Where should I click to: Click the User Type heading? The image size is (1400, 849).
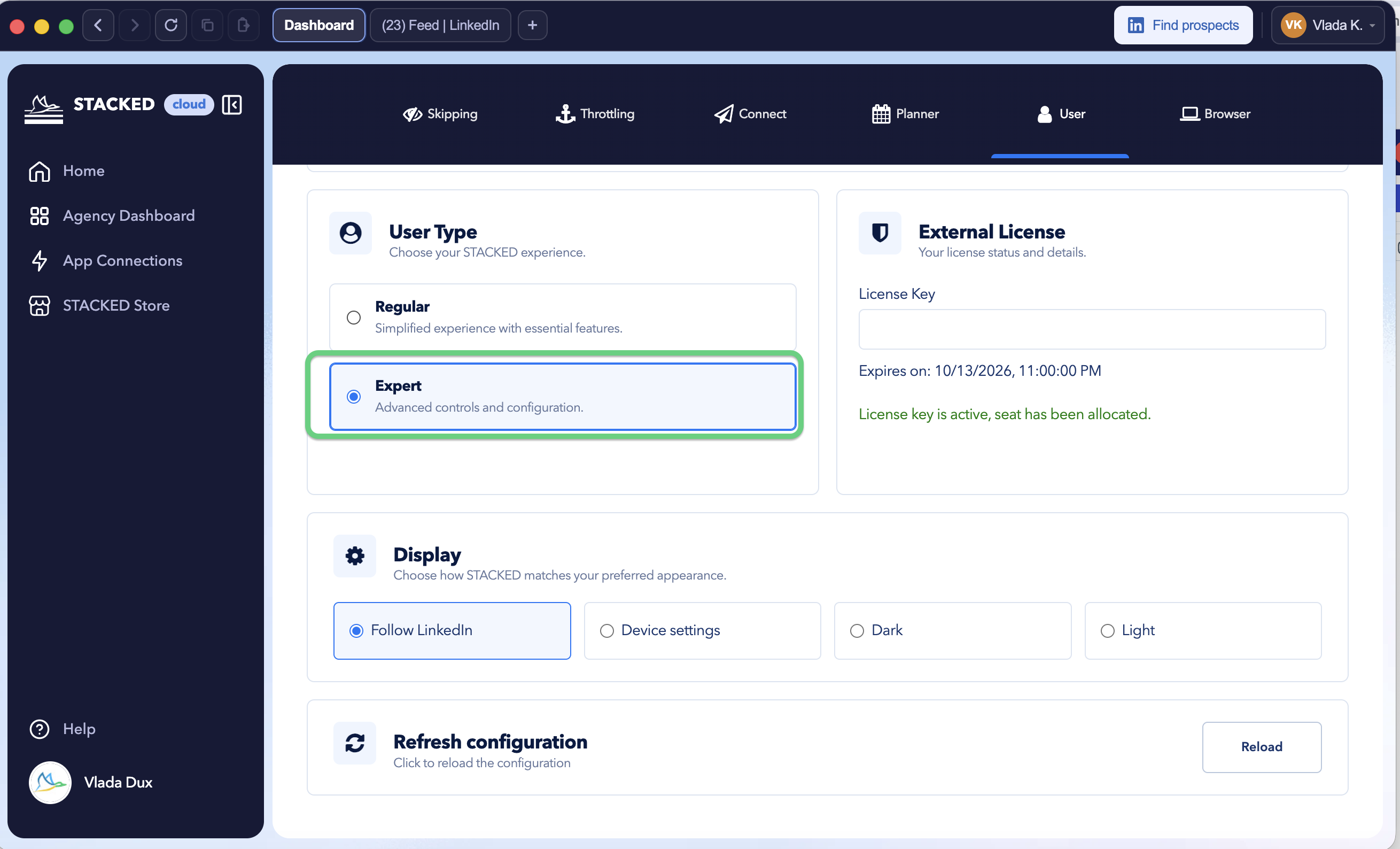coord(433,232)
